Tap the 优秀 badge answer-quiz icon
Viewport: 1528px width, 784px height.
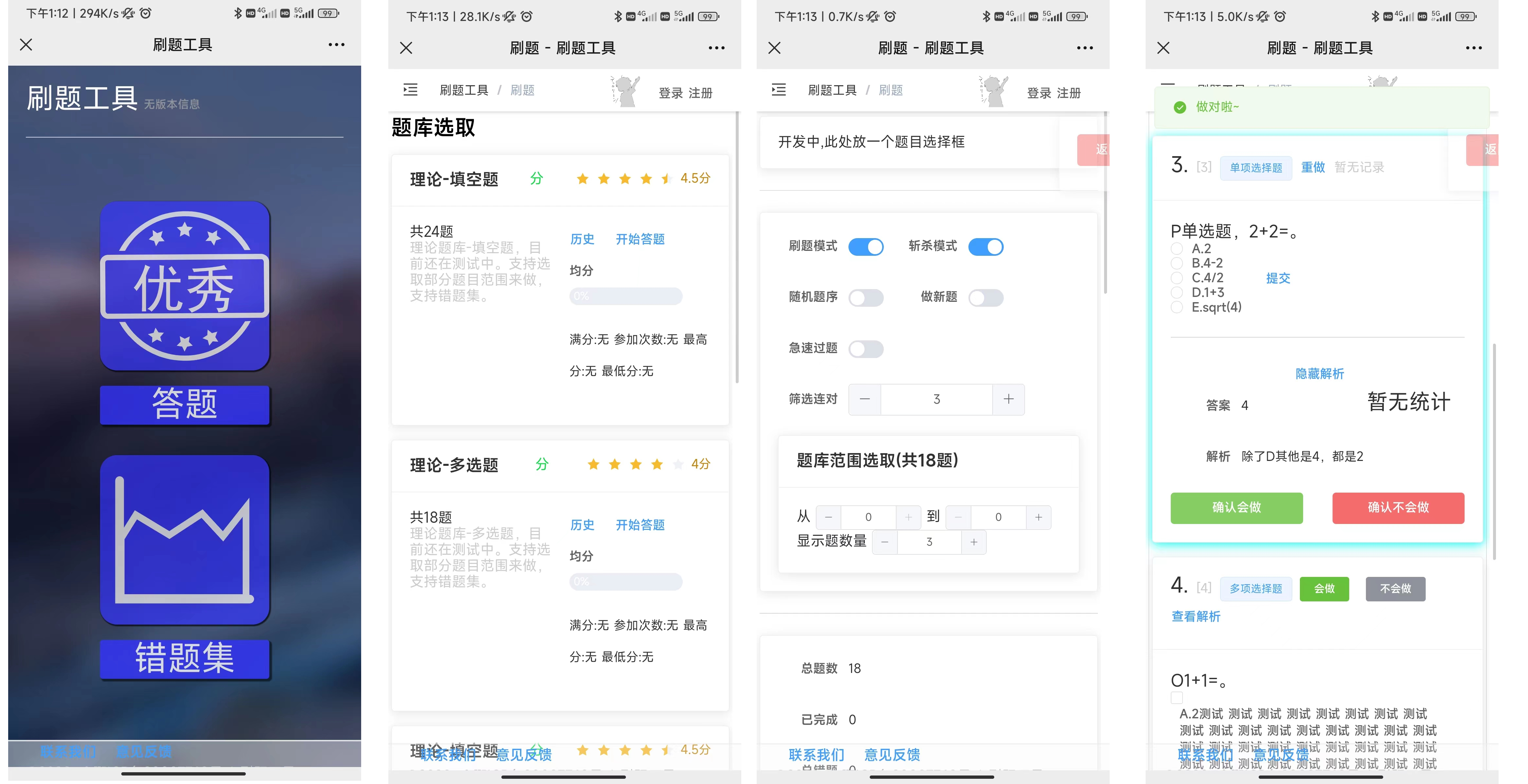[x=184, y=286]
